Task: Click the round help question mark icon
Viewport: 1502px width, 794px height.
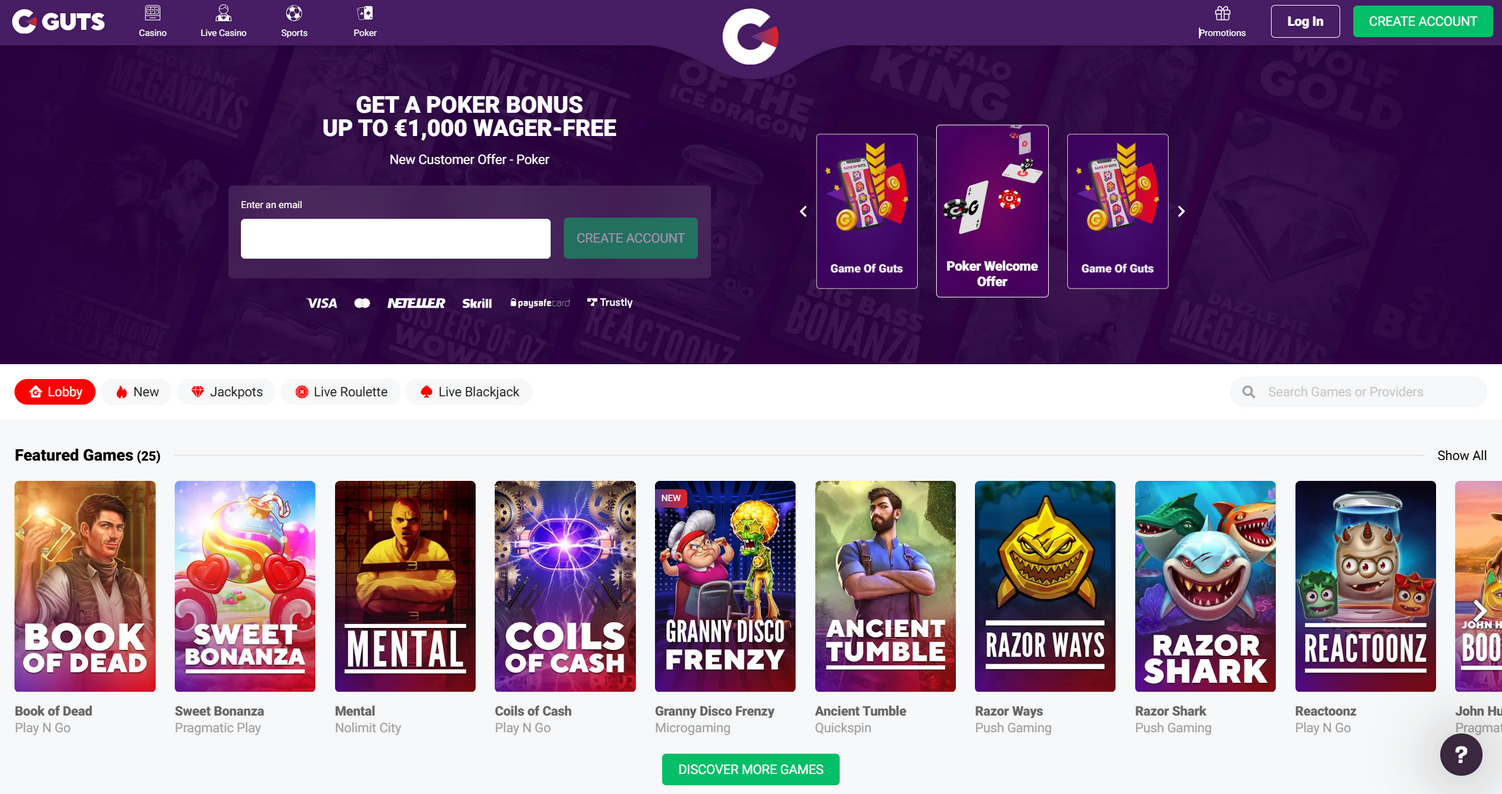Action: click(x=1461, y=754)
